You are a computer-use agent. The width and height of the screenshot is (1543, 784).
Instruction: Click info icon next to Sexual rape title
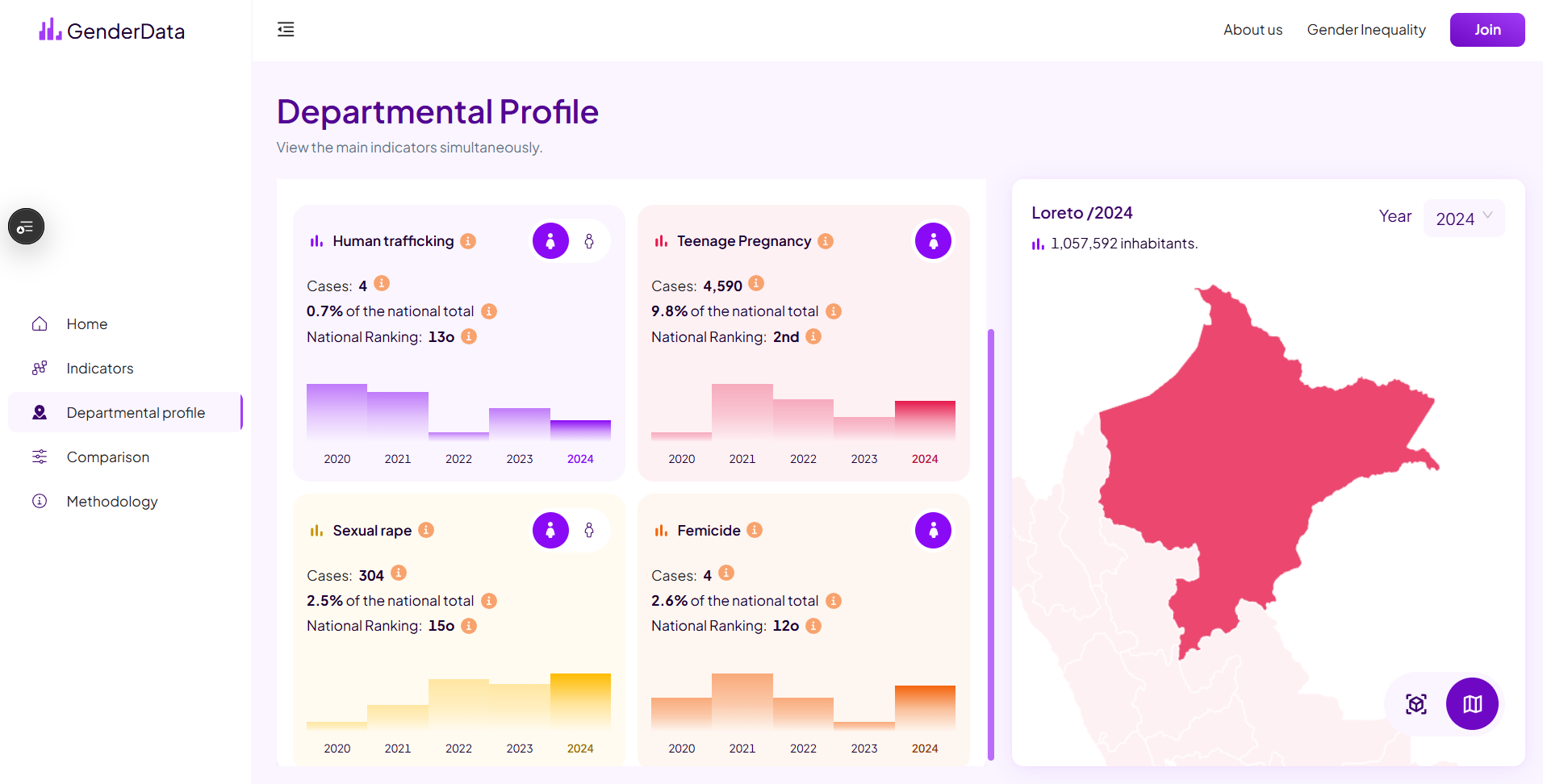pos(426,530)
